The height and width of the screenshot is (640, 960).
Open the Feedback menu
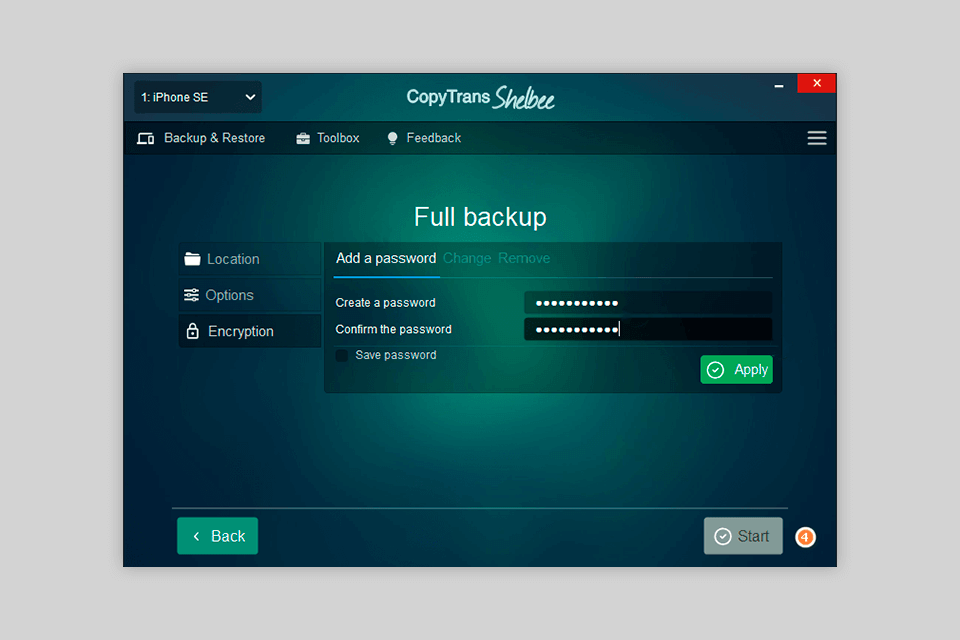click(424, 138)
